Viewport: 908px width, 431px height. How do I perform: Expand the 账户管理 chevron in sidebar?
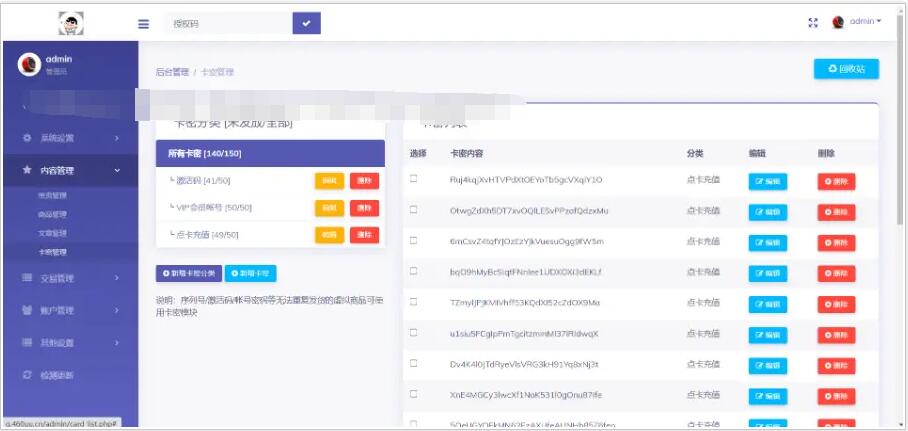[x=116, y=311]
